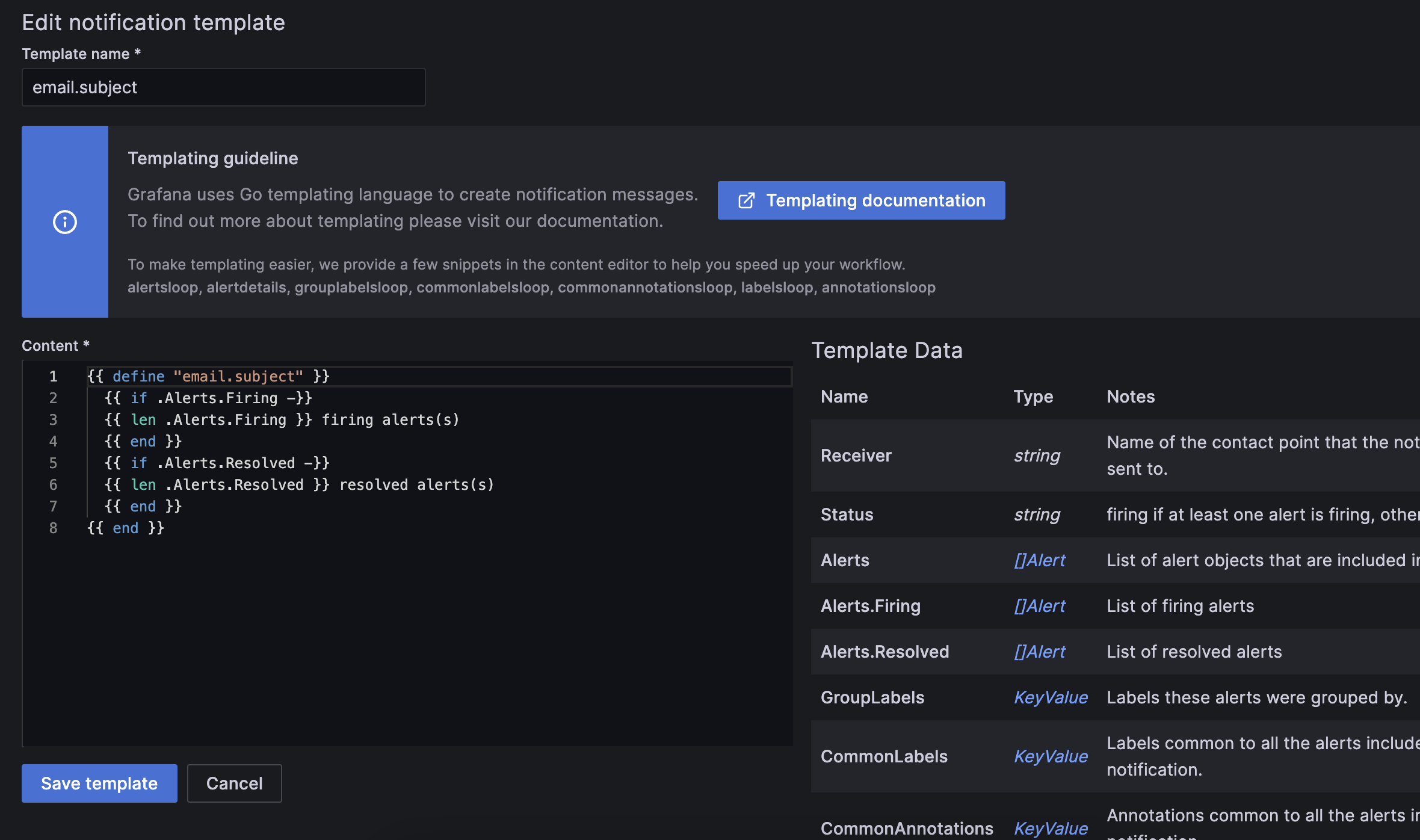Place cursor on line 3 firing alerts text
This screenshot has width=1420, height=840.
(x=390, y=420)
